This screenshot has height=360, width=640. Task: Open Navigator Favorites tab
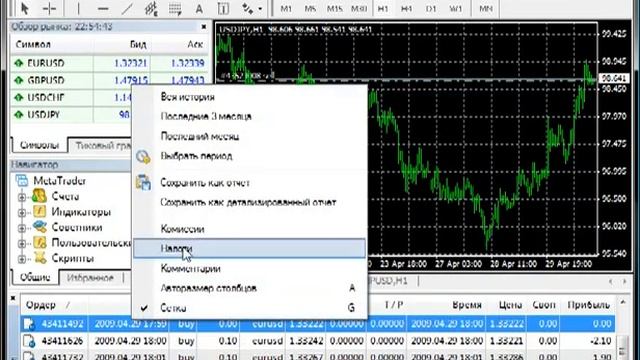[90, 278]
